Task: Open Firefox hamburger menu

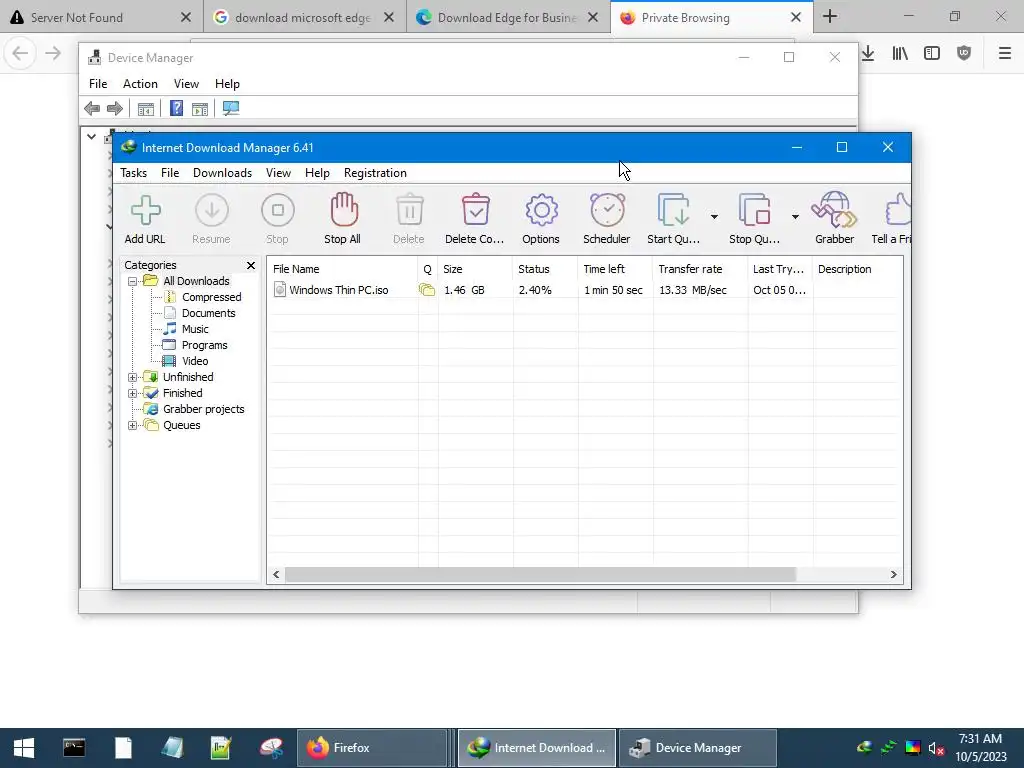Action: 1004,54
